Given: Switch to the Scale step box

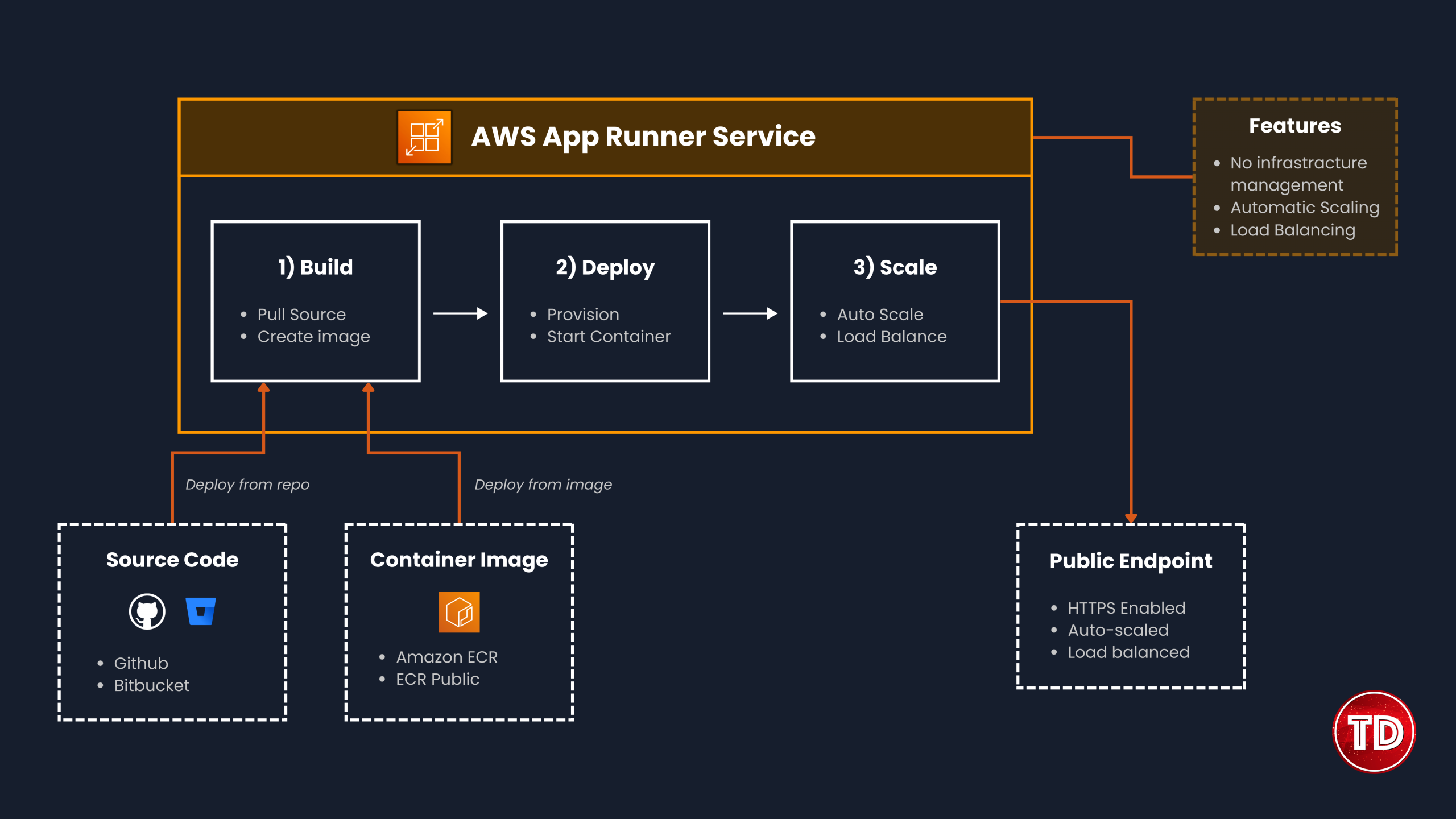Looking at the screenshot, I should tap(895, 300).
